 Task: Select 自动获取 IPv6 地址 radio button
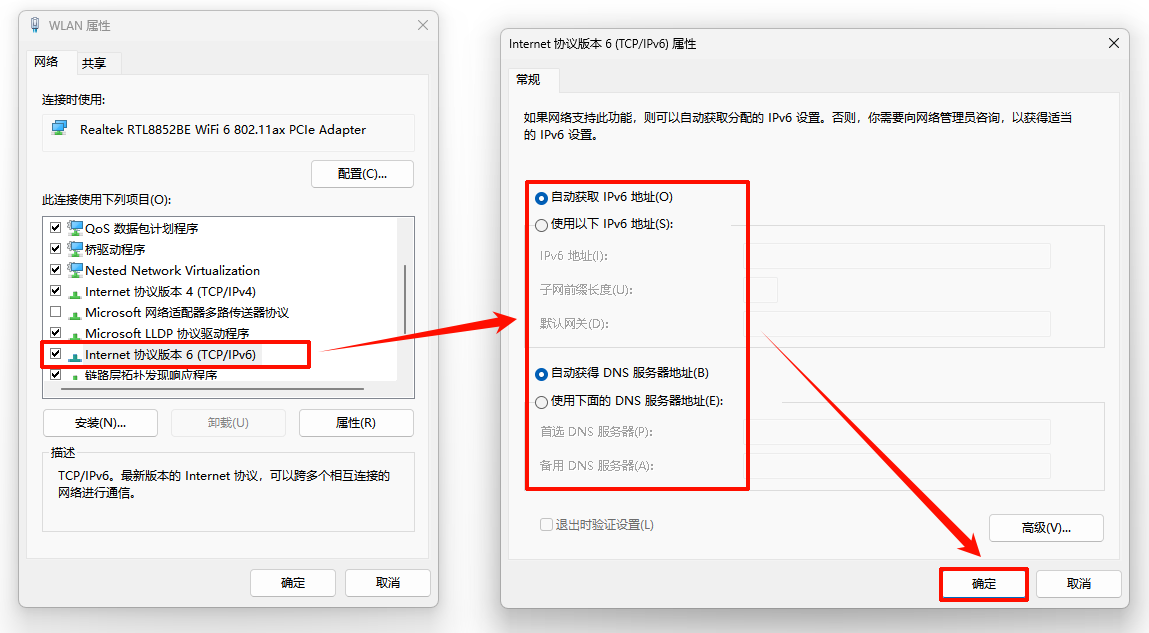542,198
